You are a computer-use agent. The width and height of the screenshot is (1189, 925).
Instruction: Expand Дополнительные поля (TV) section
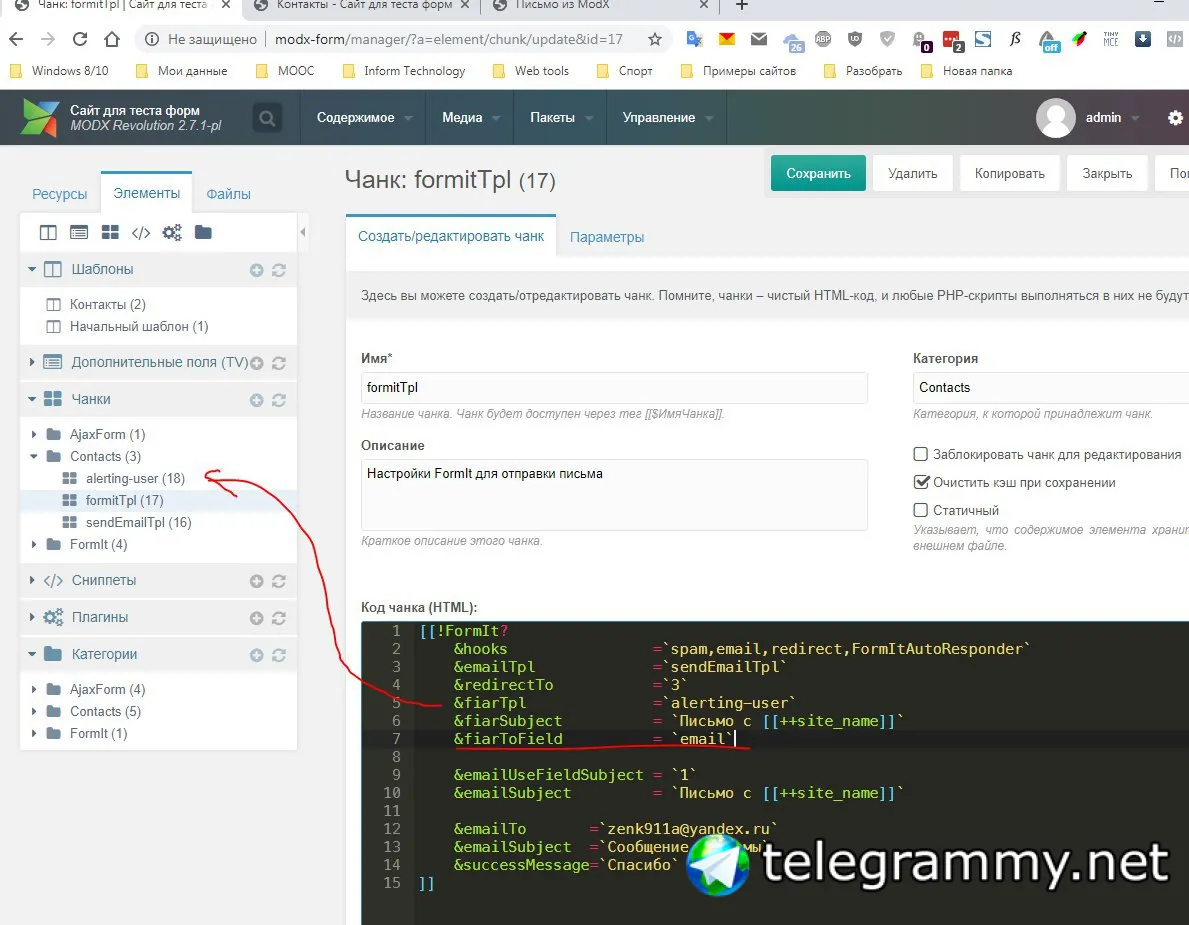coord(32,362)
